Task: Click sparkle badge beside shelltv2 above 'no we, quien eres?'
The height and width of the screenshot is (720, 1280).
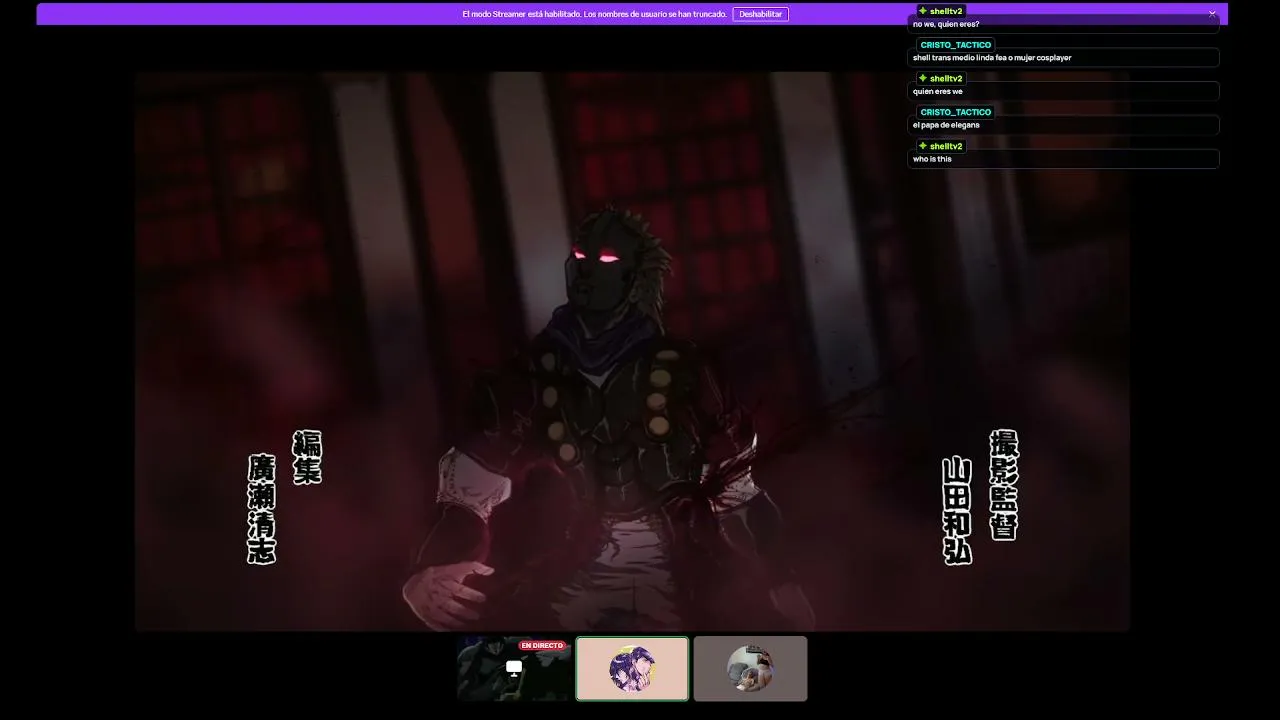Action: pos(923,11)
